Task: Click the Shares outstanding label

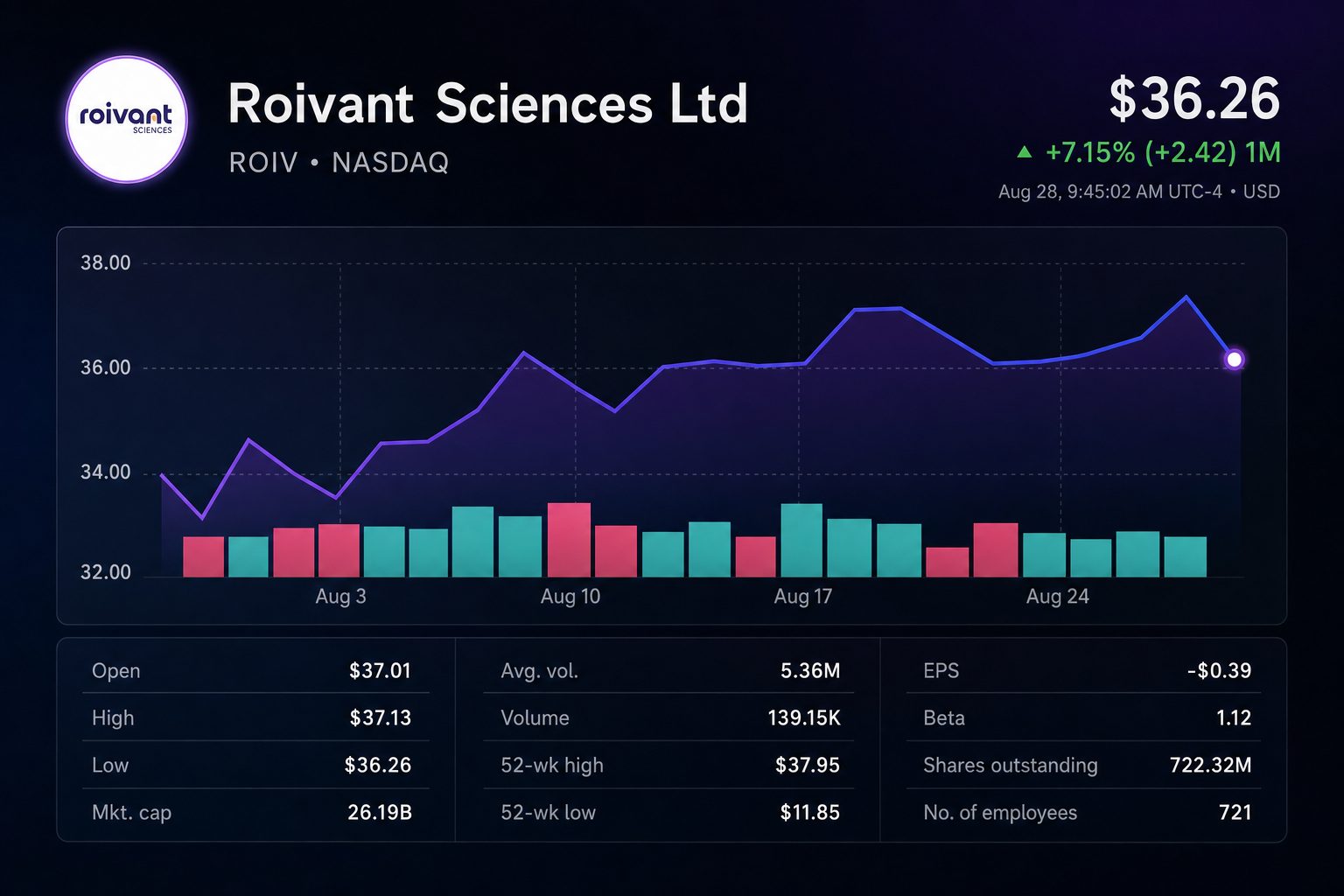Action: pos(1011,766)
